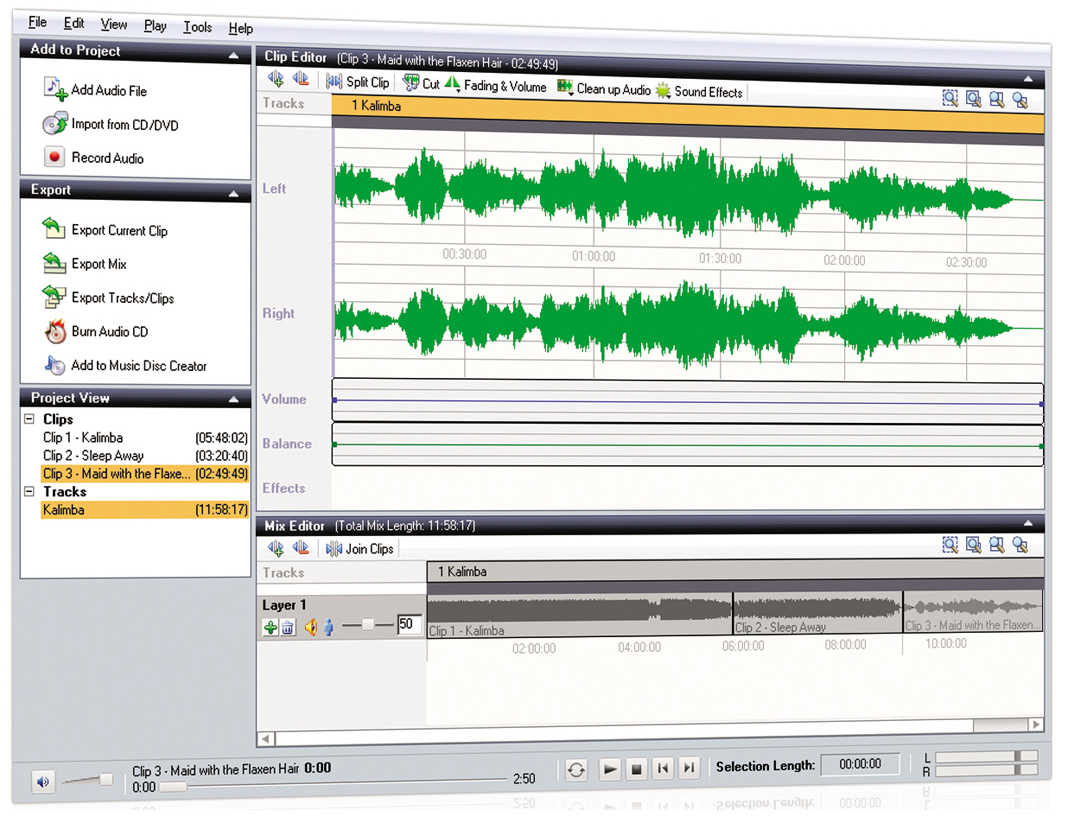
Task: Click the Layer 1 volume slider
Action: (x=369, y=625)
